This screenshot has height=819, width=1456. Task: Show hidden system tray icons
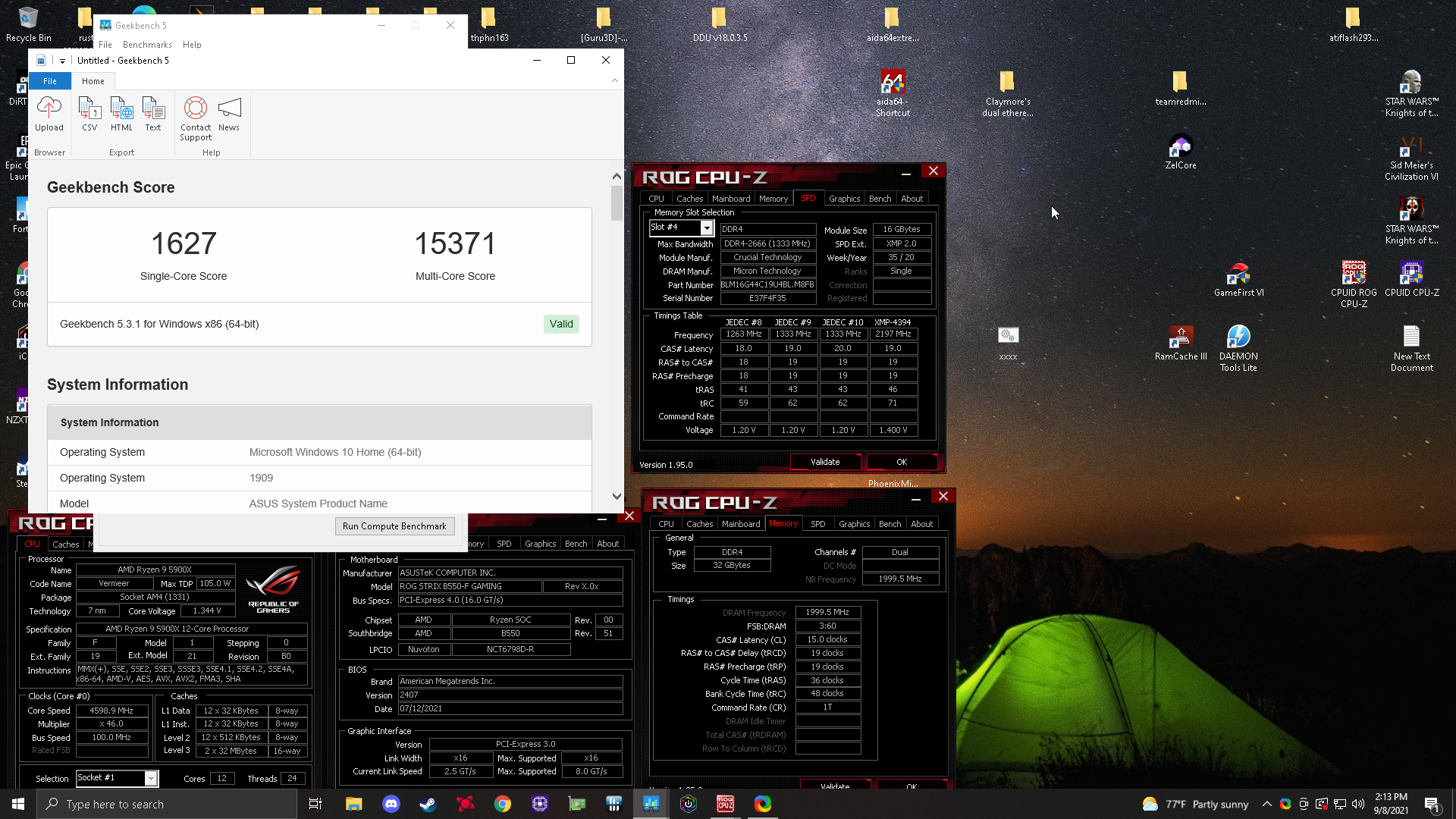pyautogui.click(x=1266, y=804)
